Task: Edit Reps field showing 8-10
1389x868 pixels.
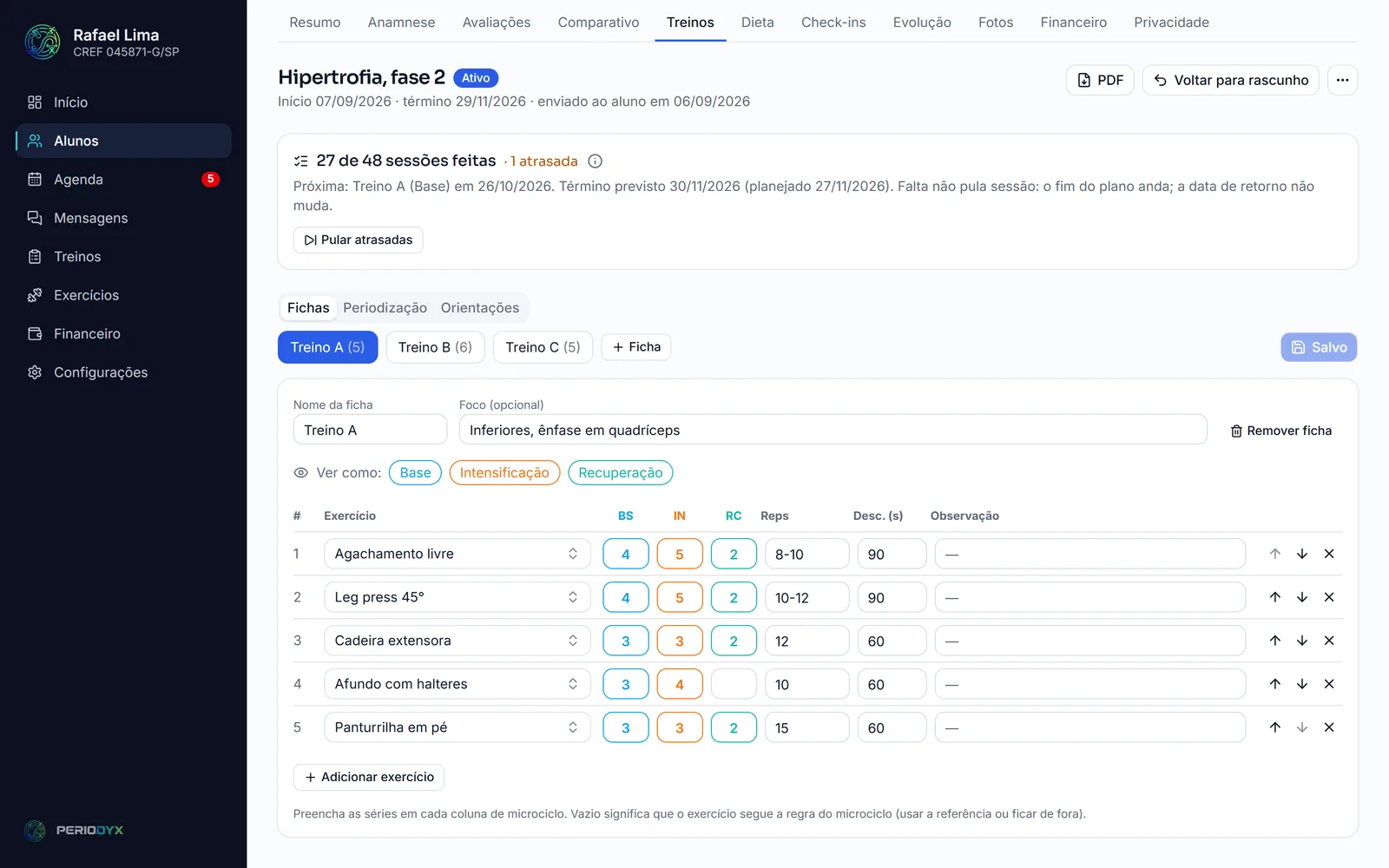Action: pos(806,554)
